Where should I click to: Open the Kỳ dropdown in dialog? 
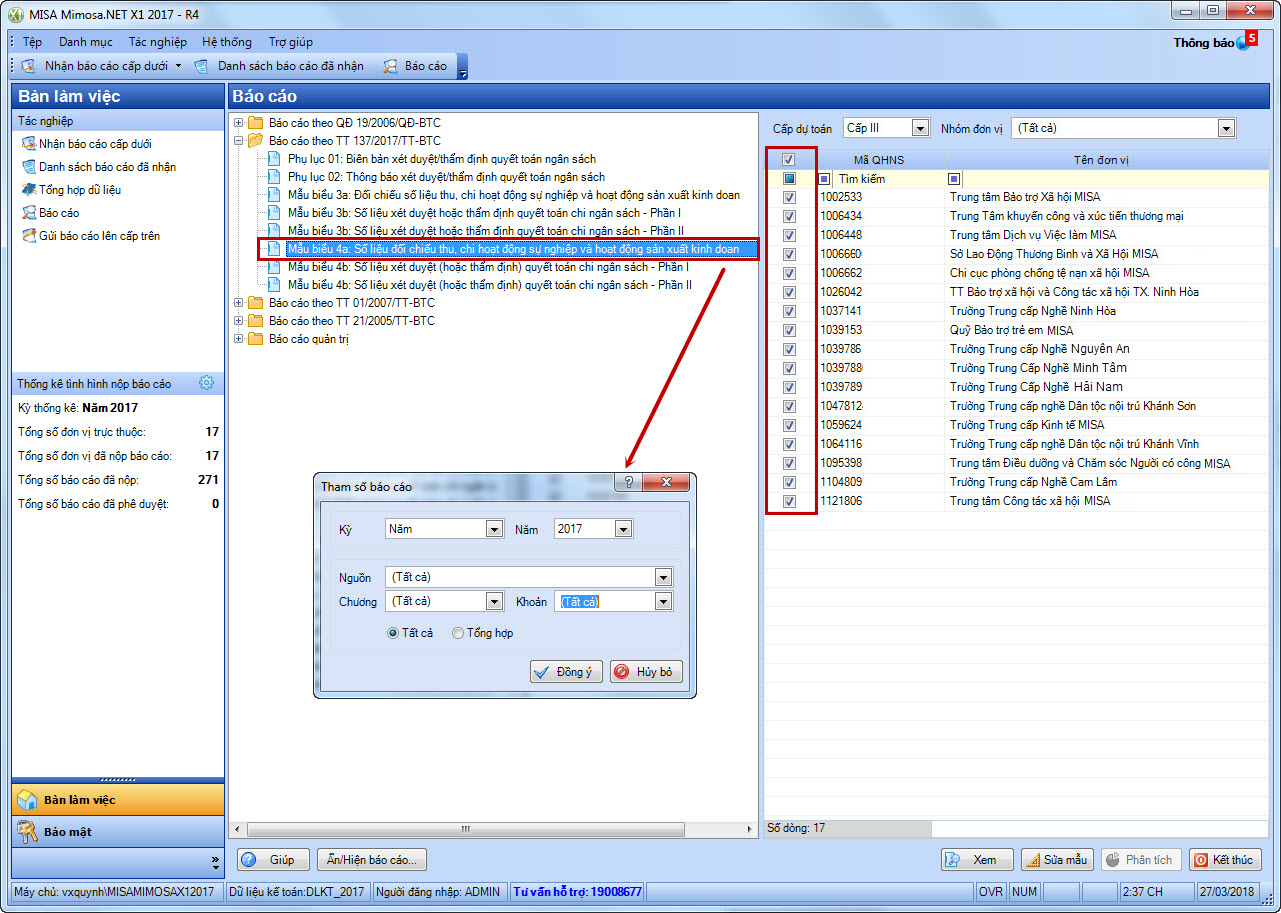pyautogui.click(x=494, y=529)
